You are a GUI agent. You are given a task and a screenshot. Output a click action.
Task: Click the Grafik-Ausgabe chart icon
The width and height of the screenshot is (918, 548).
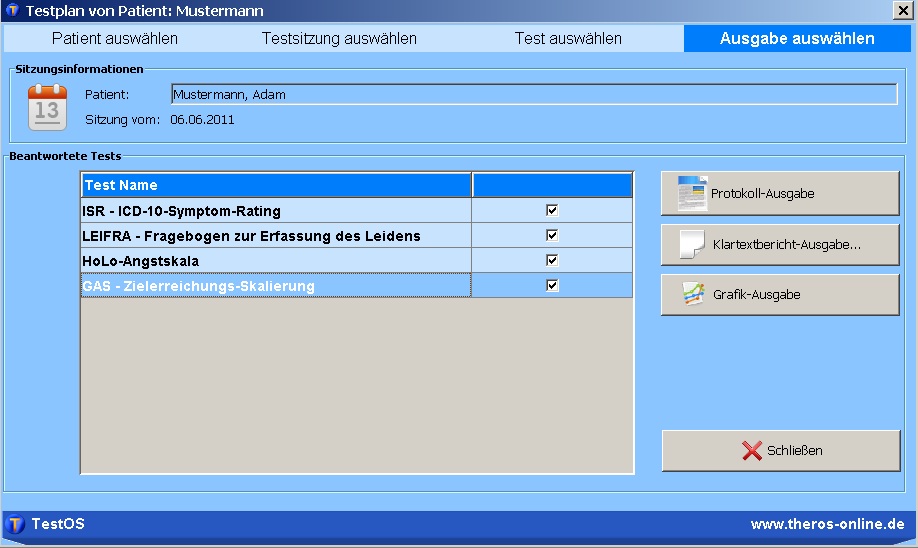(692, 295)
